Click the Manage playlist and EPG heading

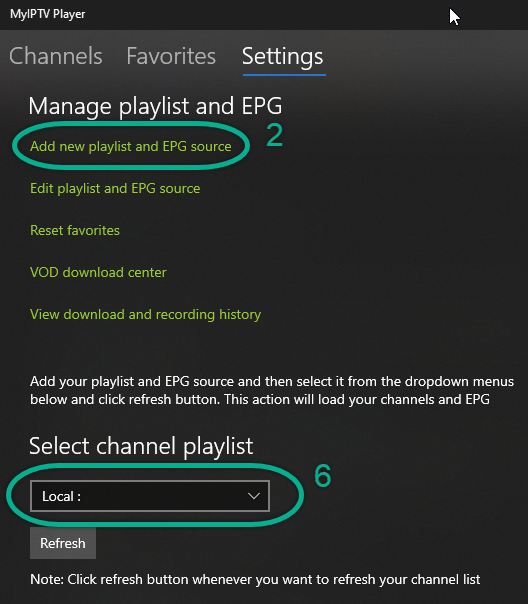coord(156,106)
